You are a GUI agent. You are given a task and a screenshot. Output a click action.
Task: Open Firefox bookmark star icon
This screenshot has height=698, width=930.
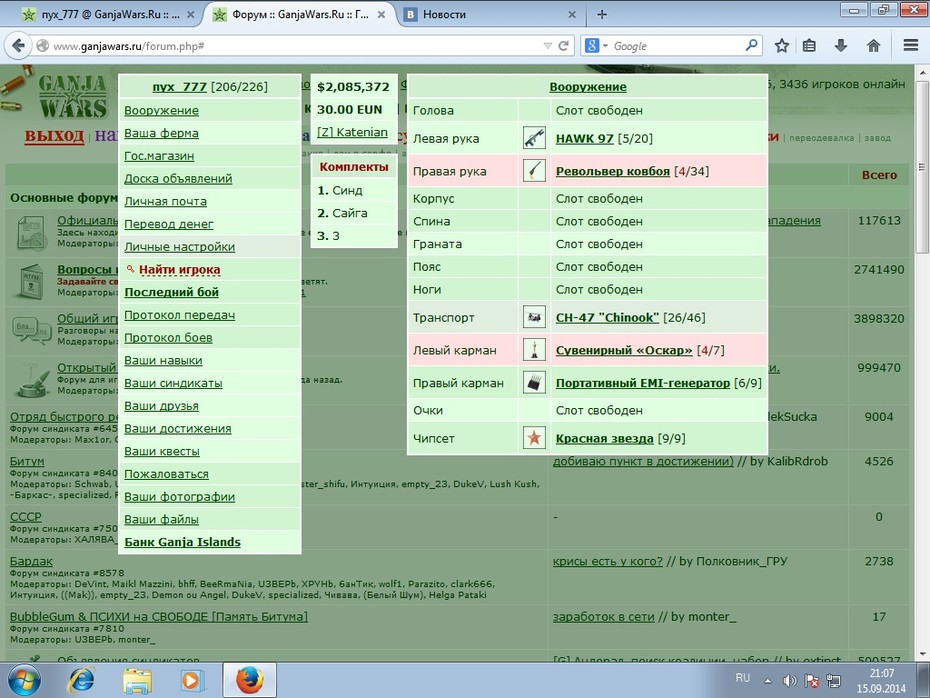pyautogui.click(x=782, y=46)
